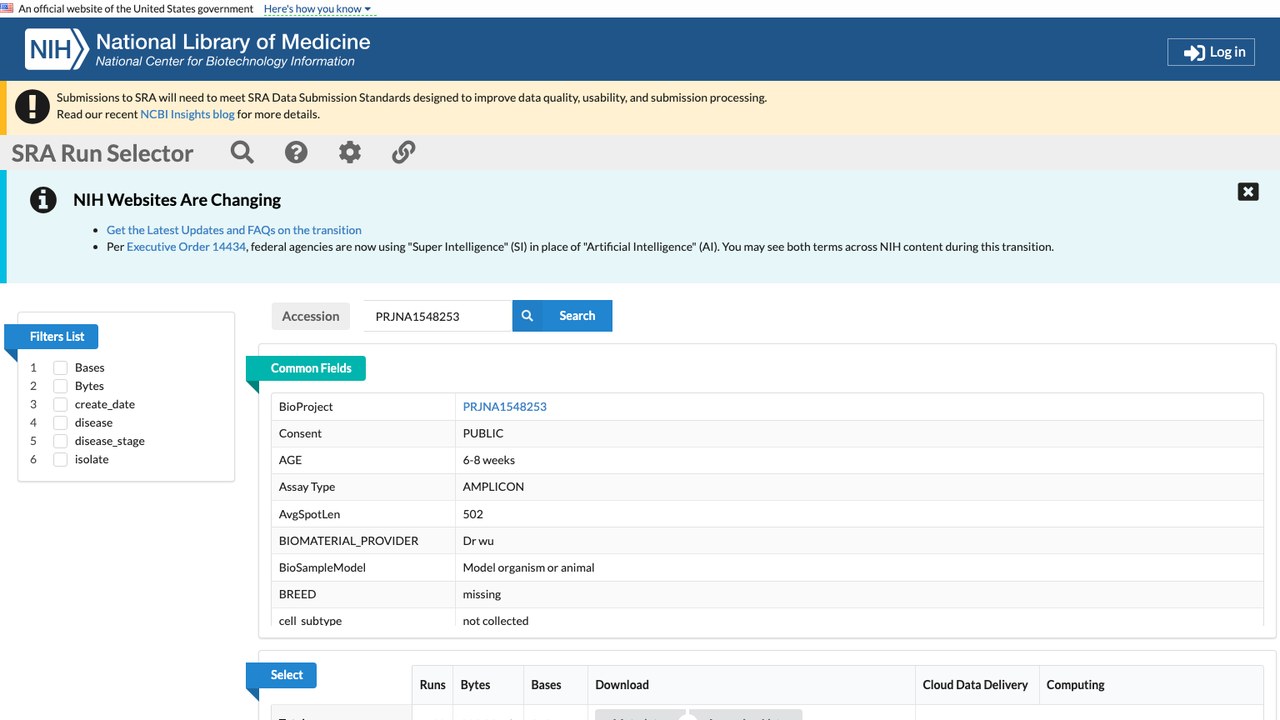Image resolution: width=1280 pixels, height=720 pixels.
Task: Click the NIH logo
Action: [x=56, y=49]
